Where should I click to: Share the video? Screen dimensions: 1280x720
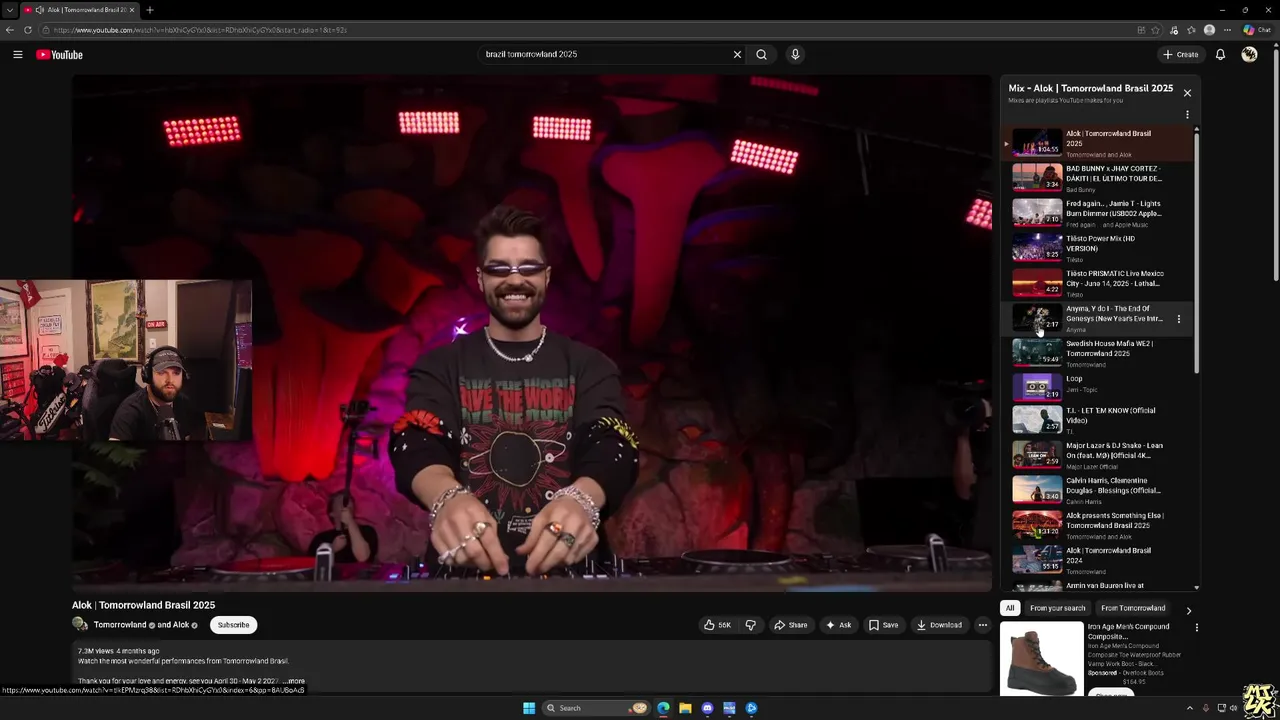(x=790, y=625)
